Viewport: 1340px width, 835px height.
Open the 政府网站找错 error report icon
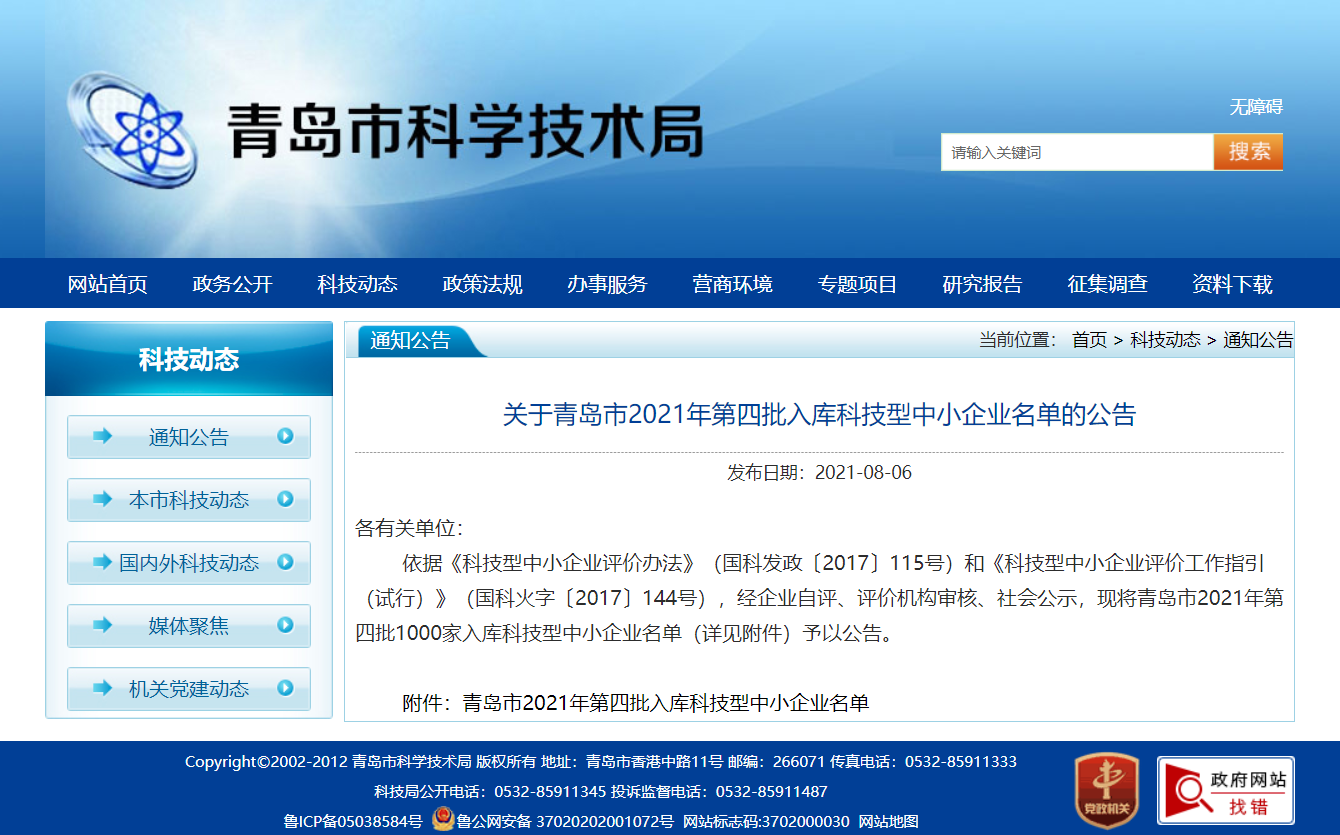click(1225, 790)
